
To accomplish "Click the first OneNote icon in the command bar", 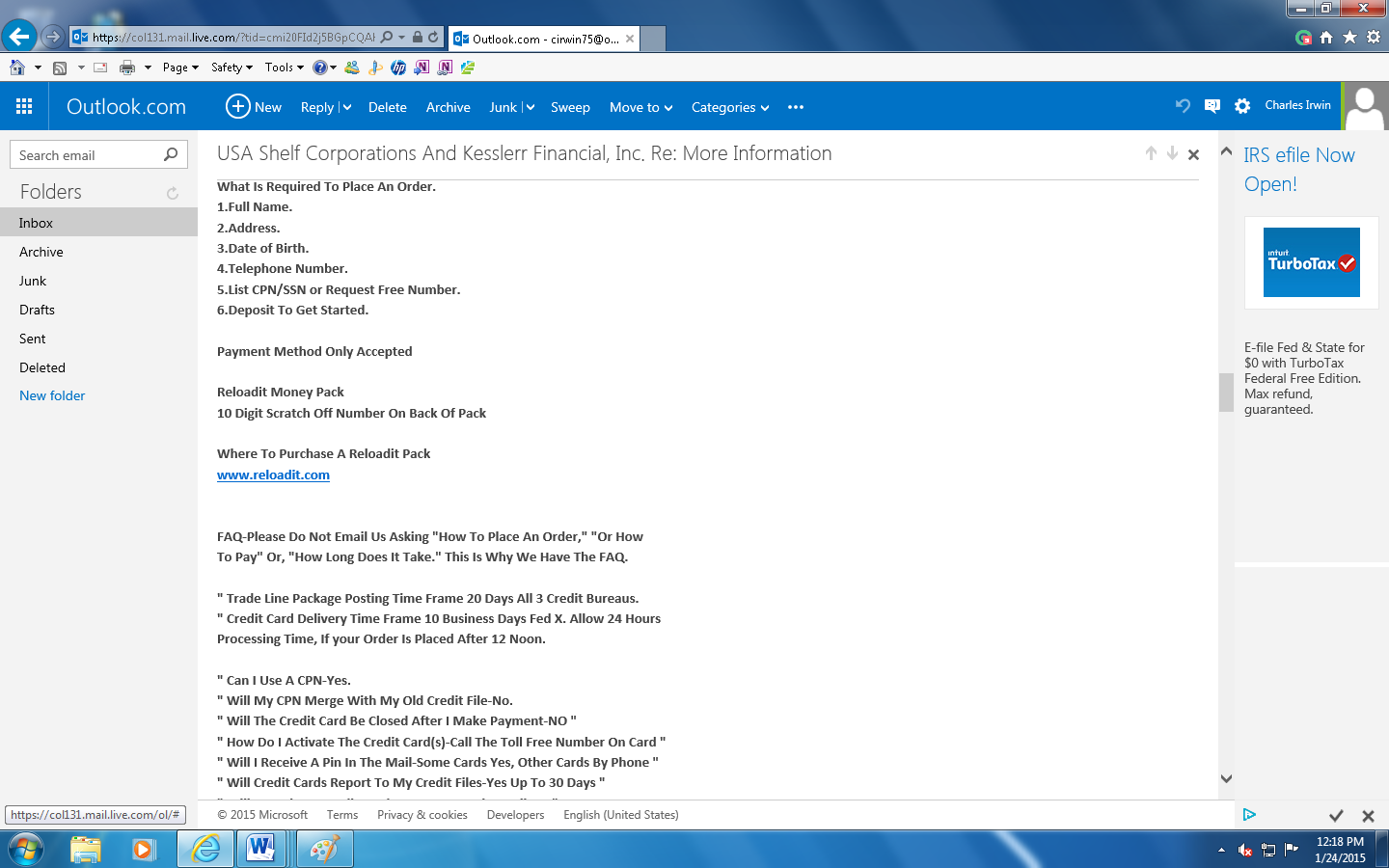I will pyautogui.click(x=422, y=68).
